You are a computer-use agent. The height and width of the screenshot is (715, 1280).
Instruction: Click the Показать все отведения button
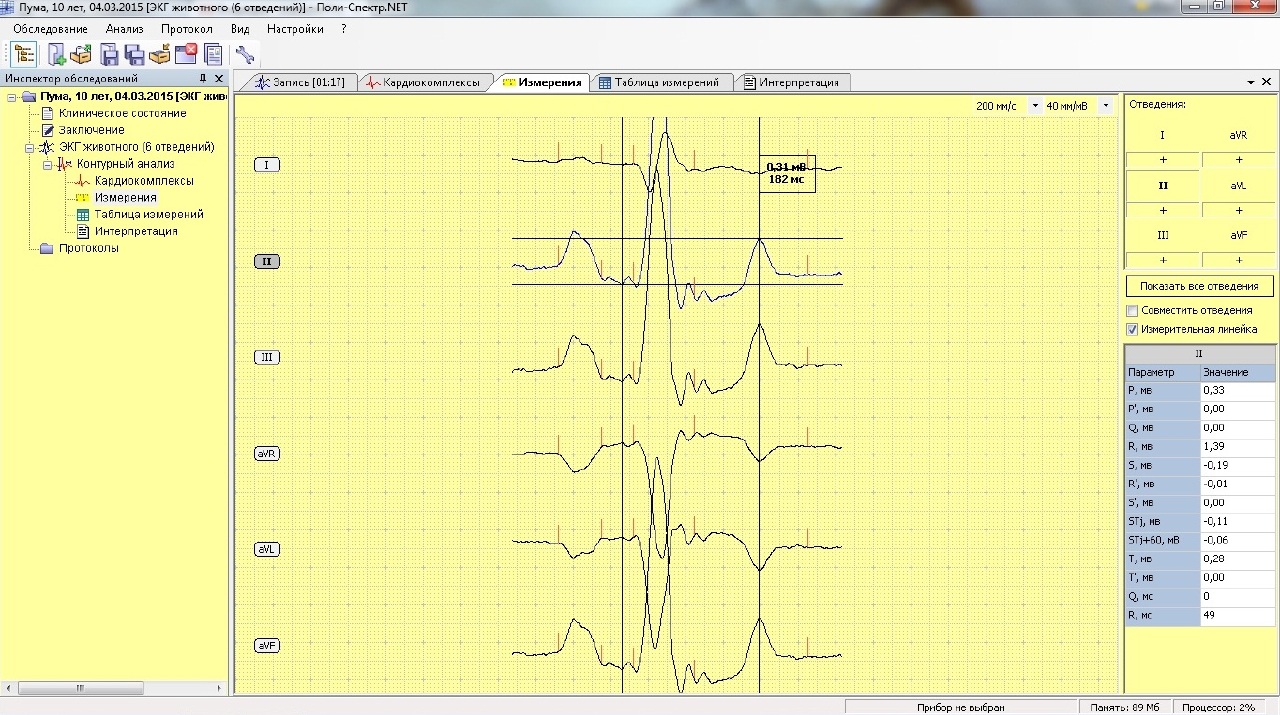(x=1199, y=286)
